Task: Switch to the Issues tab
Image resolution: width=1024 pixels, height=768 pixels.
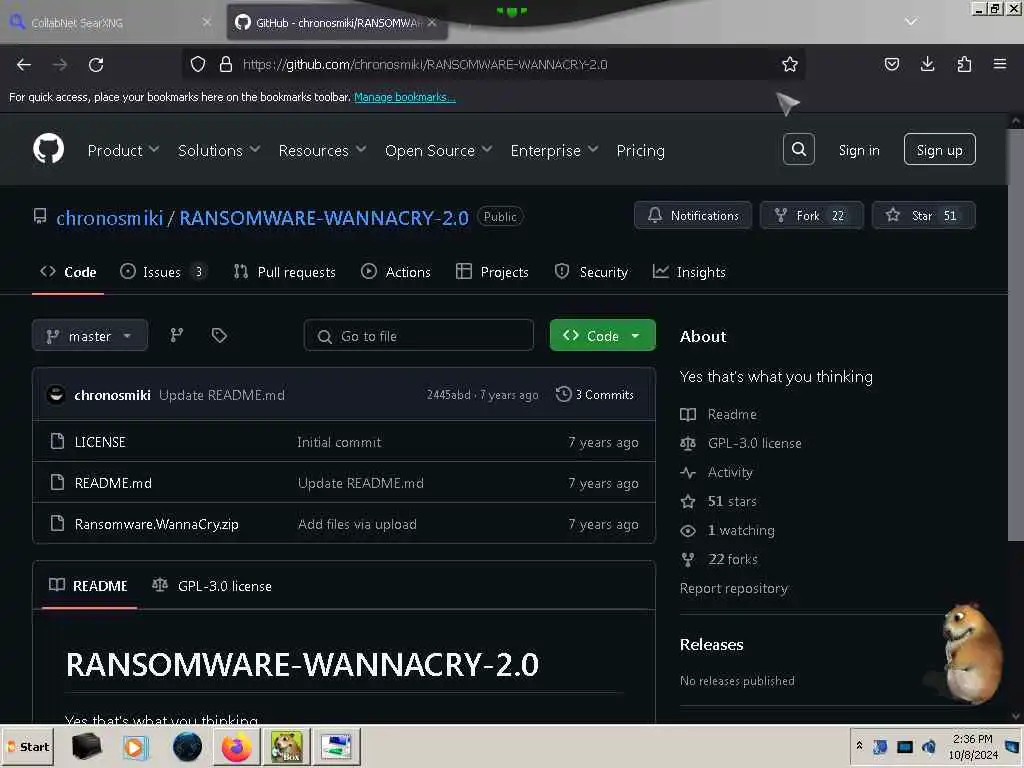Action: [163, 272]
